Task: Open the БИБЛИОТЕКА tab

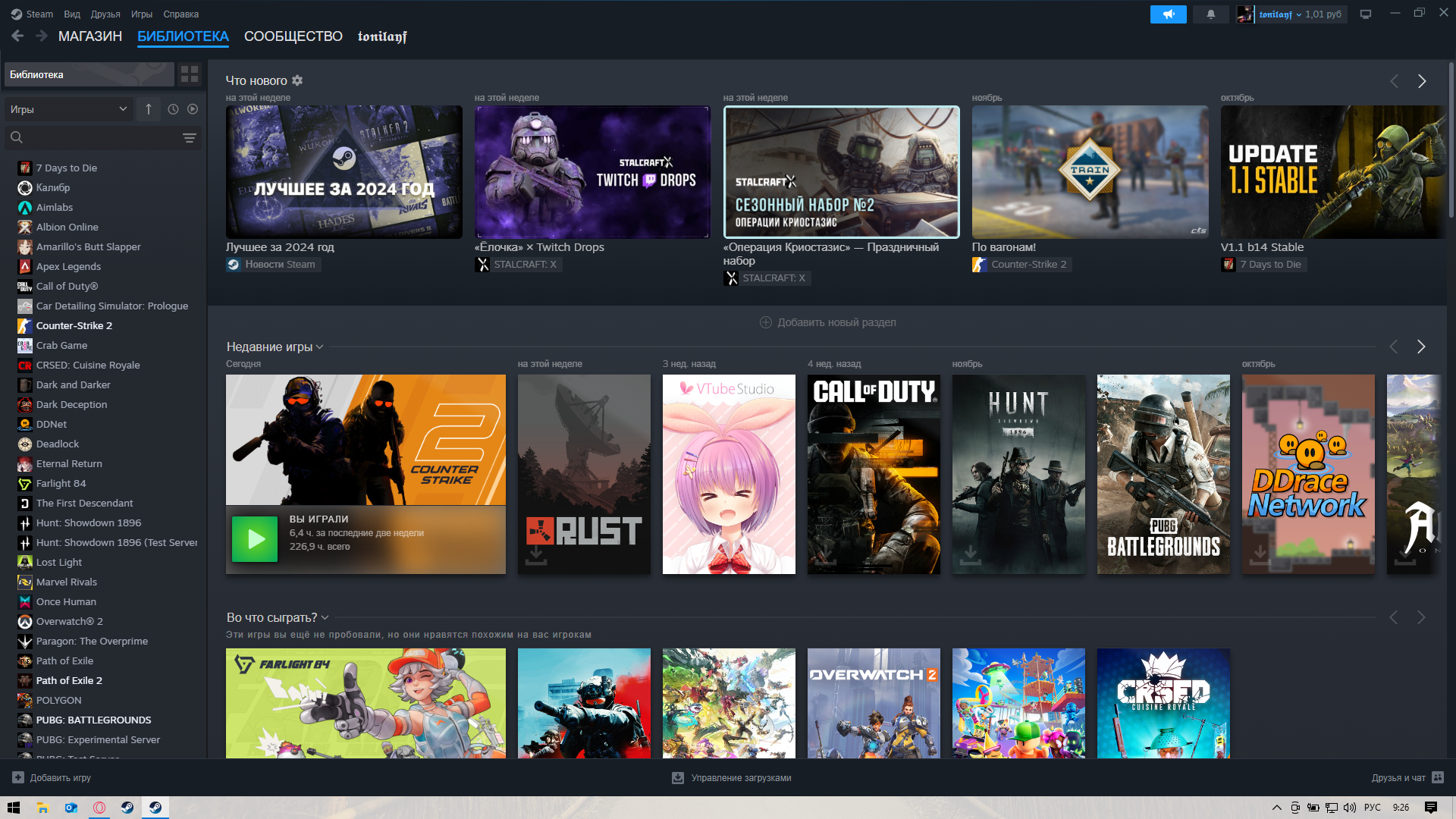Action: click(x=183, y=36)
